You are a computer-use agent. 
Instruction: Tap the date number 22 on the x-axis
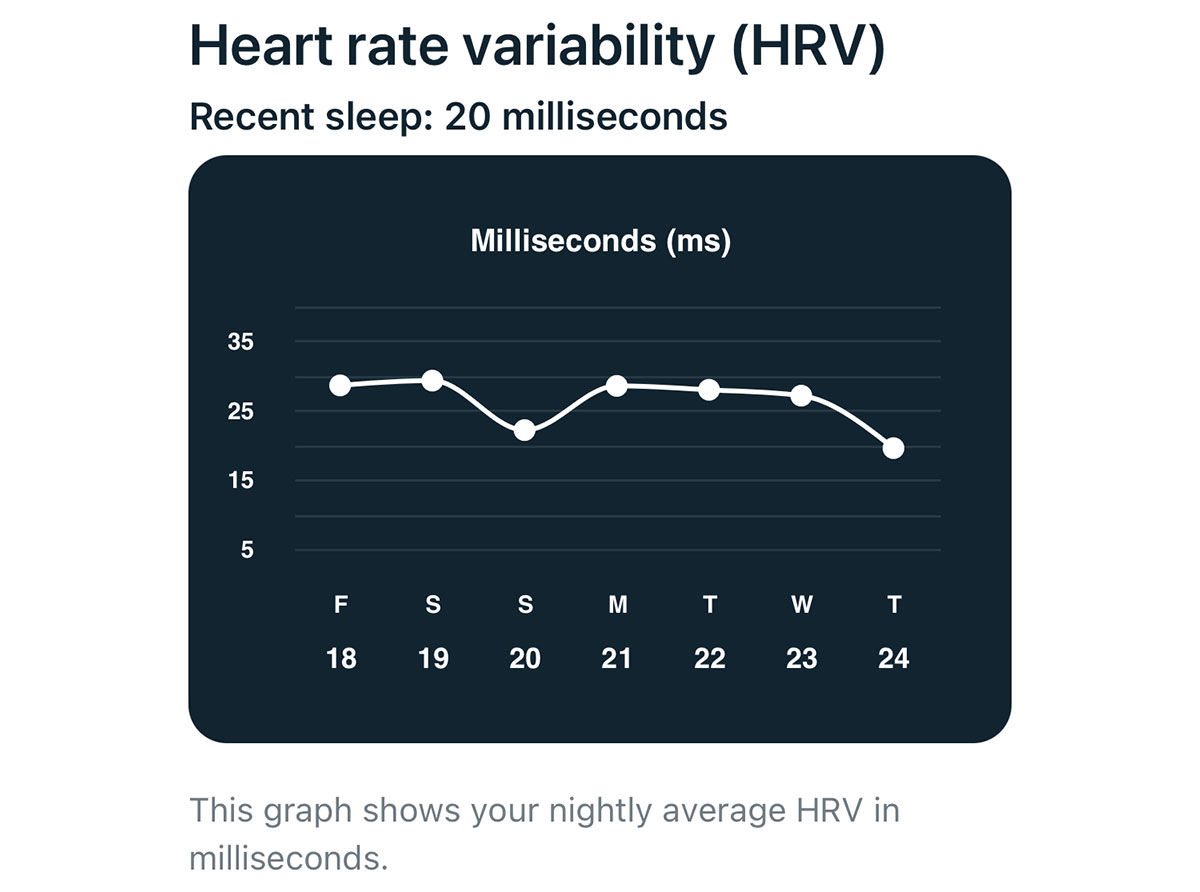(709, 659)
